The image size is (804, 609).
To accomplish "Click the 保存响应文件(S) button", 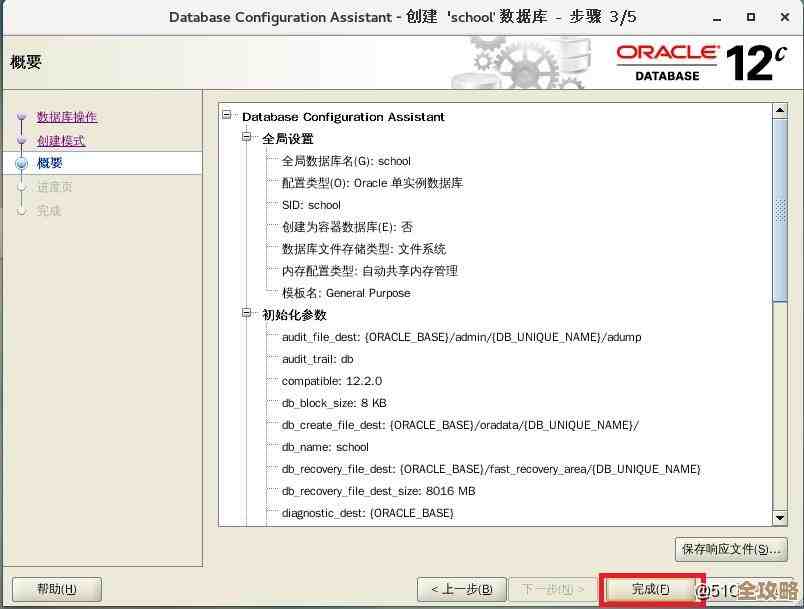I will (x=731, y=549).
